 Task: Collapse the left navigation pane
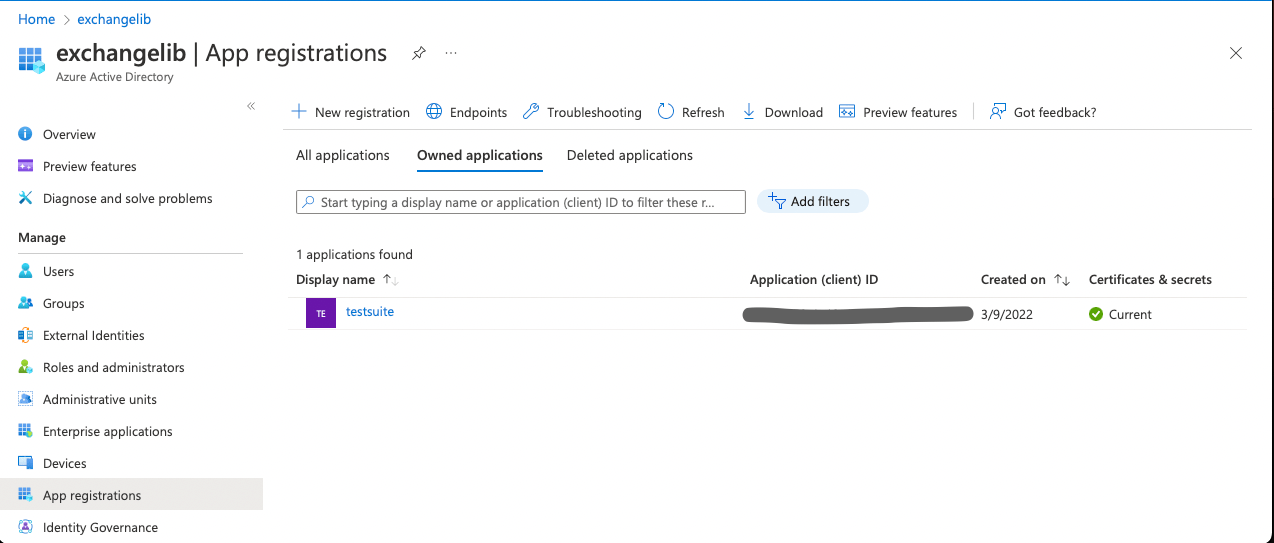pyautogui.click(x=251, y=106)
